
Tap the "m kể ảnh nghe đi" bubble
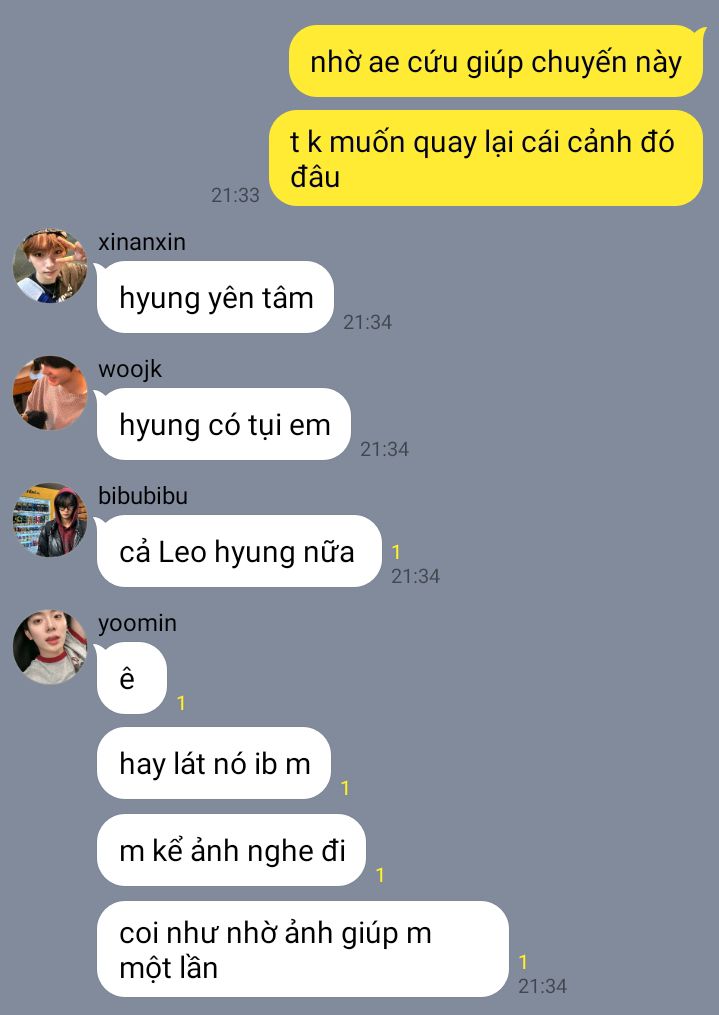coord(231,850)
